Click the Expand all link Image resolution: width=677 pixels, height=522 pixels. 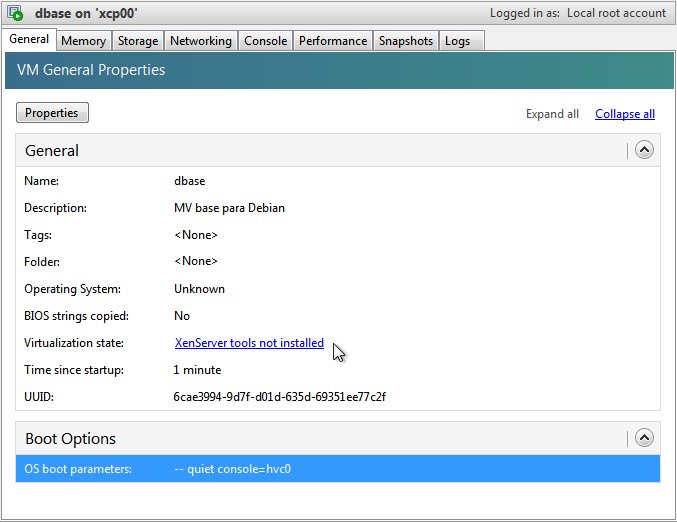[552, 114]
